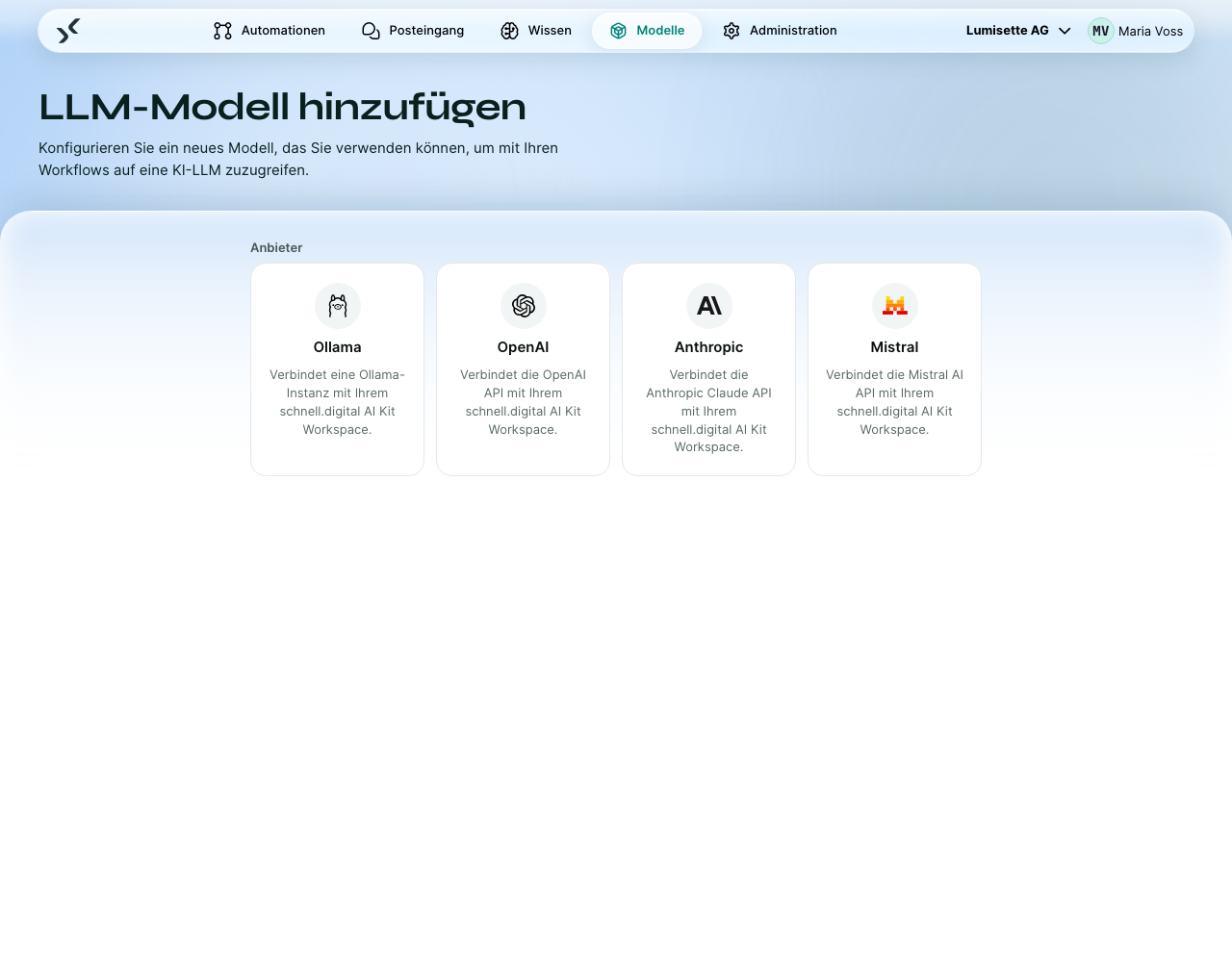This screenshot has height=962, width=1232.
Task: Click the MV user avatar
Action: (x=1101, y=31)
